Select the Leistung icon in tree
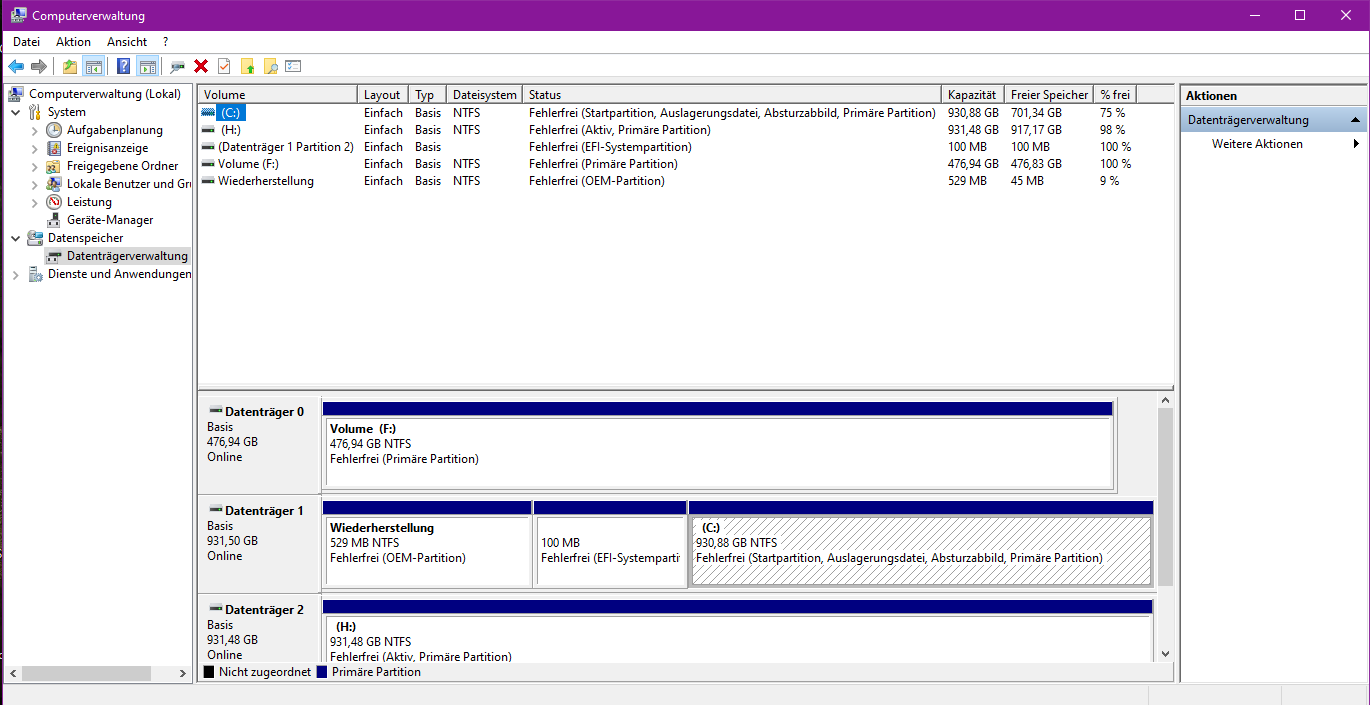1370x705 pixels. point(55,202)
